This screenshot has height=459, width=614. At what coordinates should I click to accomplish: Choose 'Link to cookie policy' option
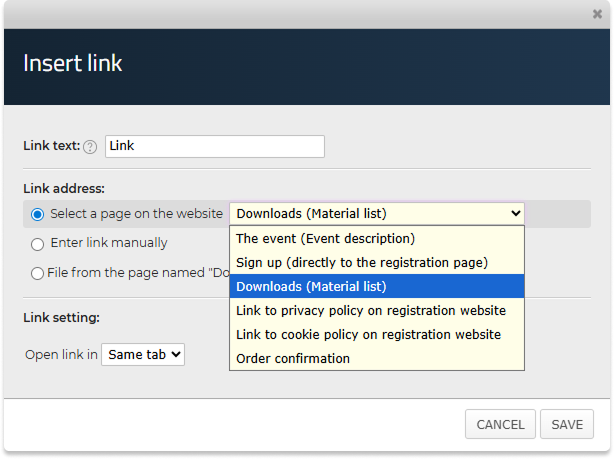(x=368, y=335)
